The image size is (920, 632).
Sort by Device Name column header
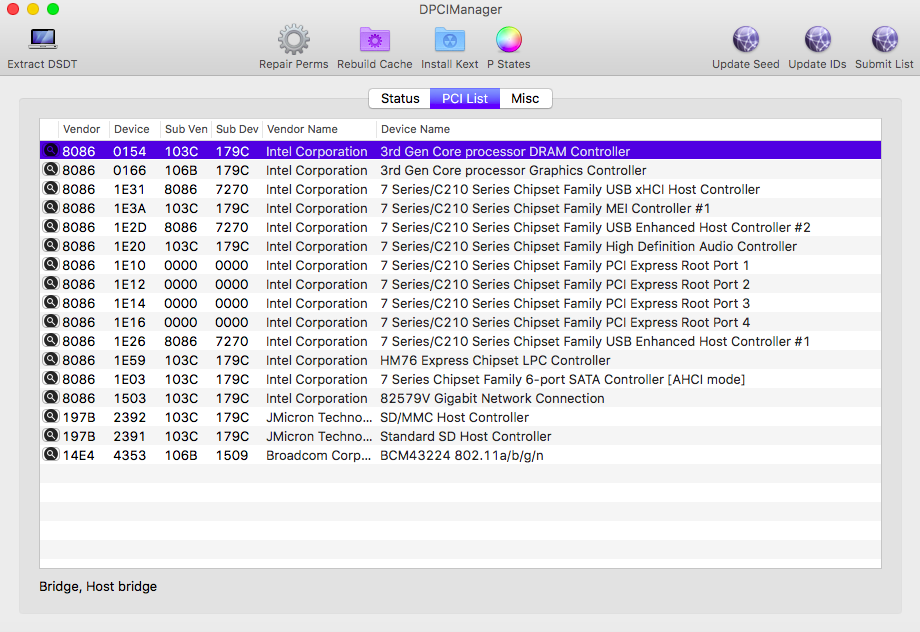coord(415,129)
